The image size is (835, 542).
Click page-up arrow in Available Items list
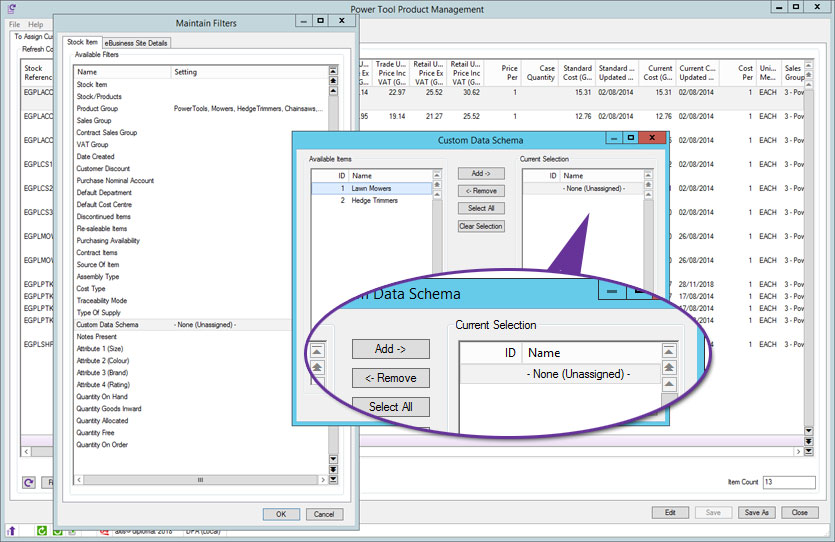tap(437, 185)
